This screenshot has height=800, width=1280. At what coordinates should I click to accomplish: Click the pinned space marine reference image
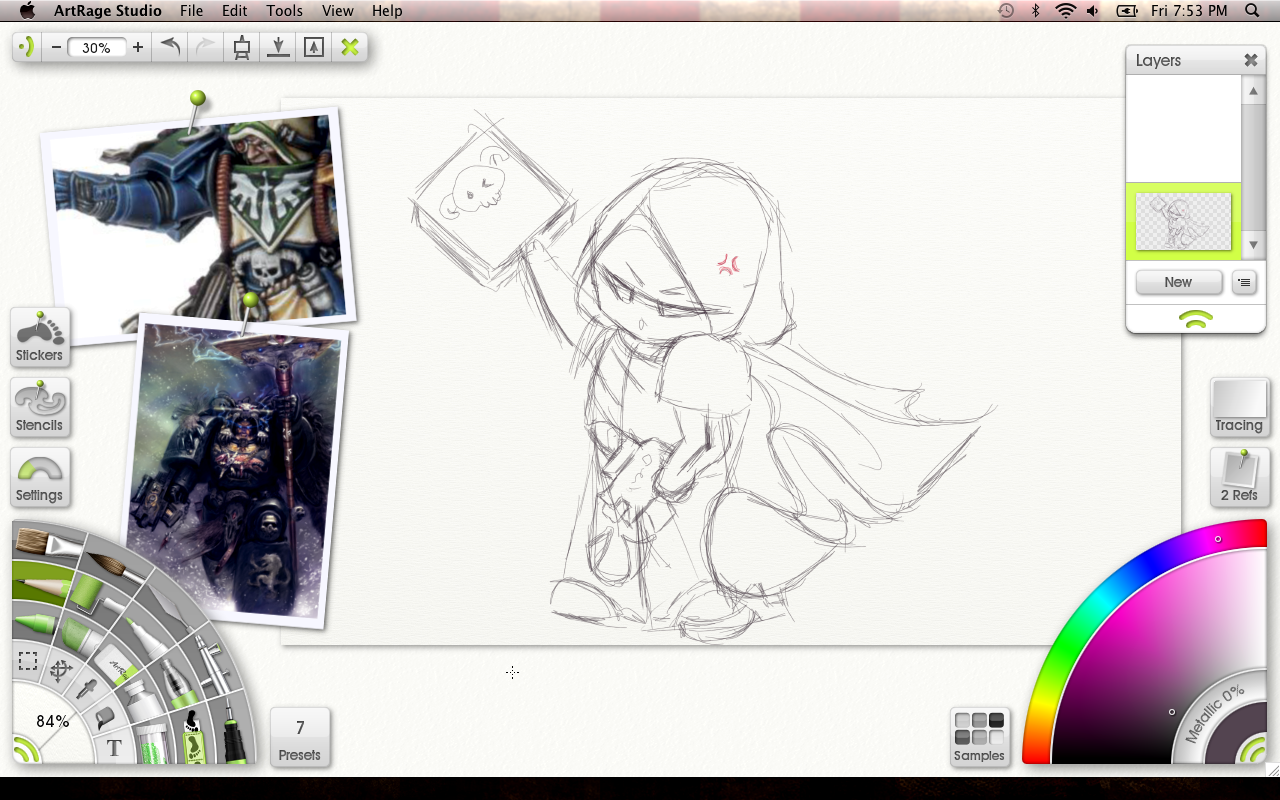point(198,226)
